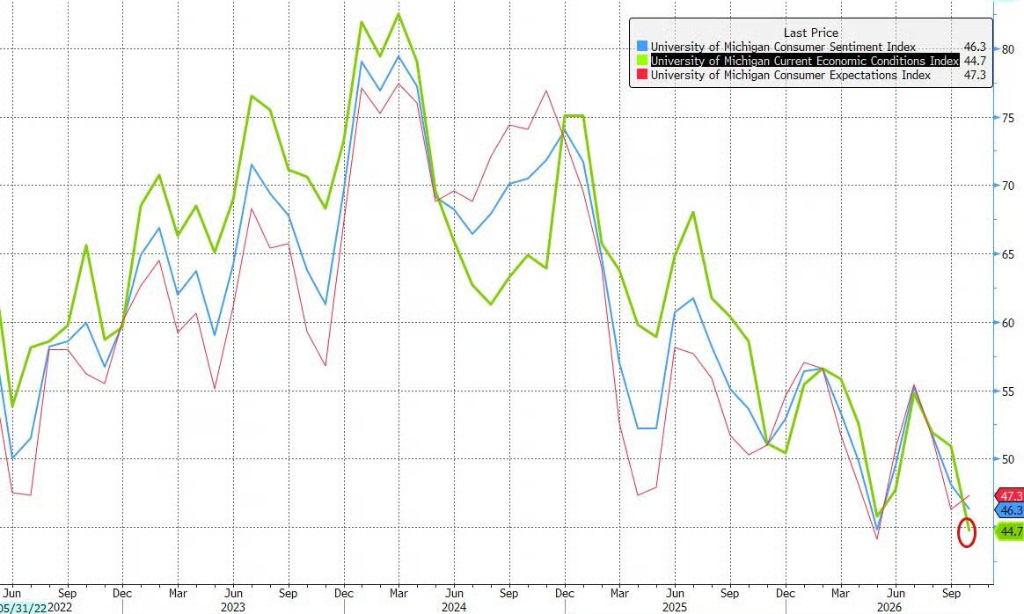Click the 2023 year label on the date axis

tap(233, 607)
